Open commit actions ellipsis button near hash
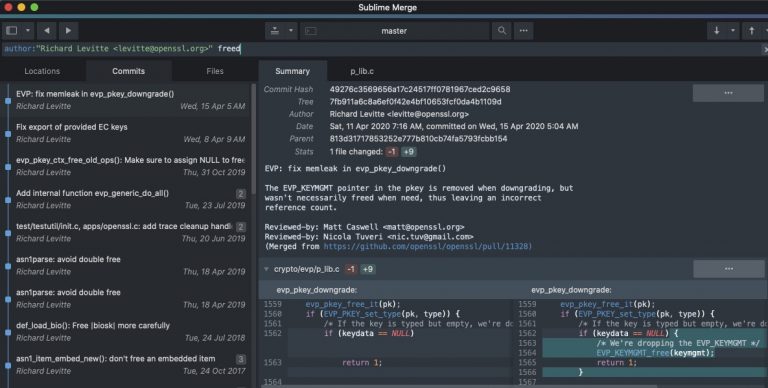 point(728,93)
